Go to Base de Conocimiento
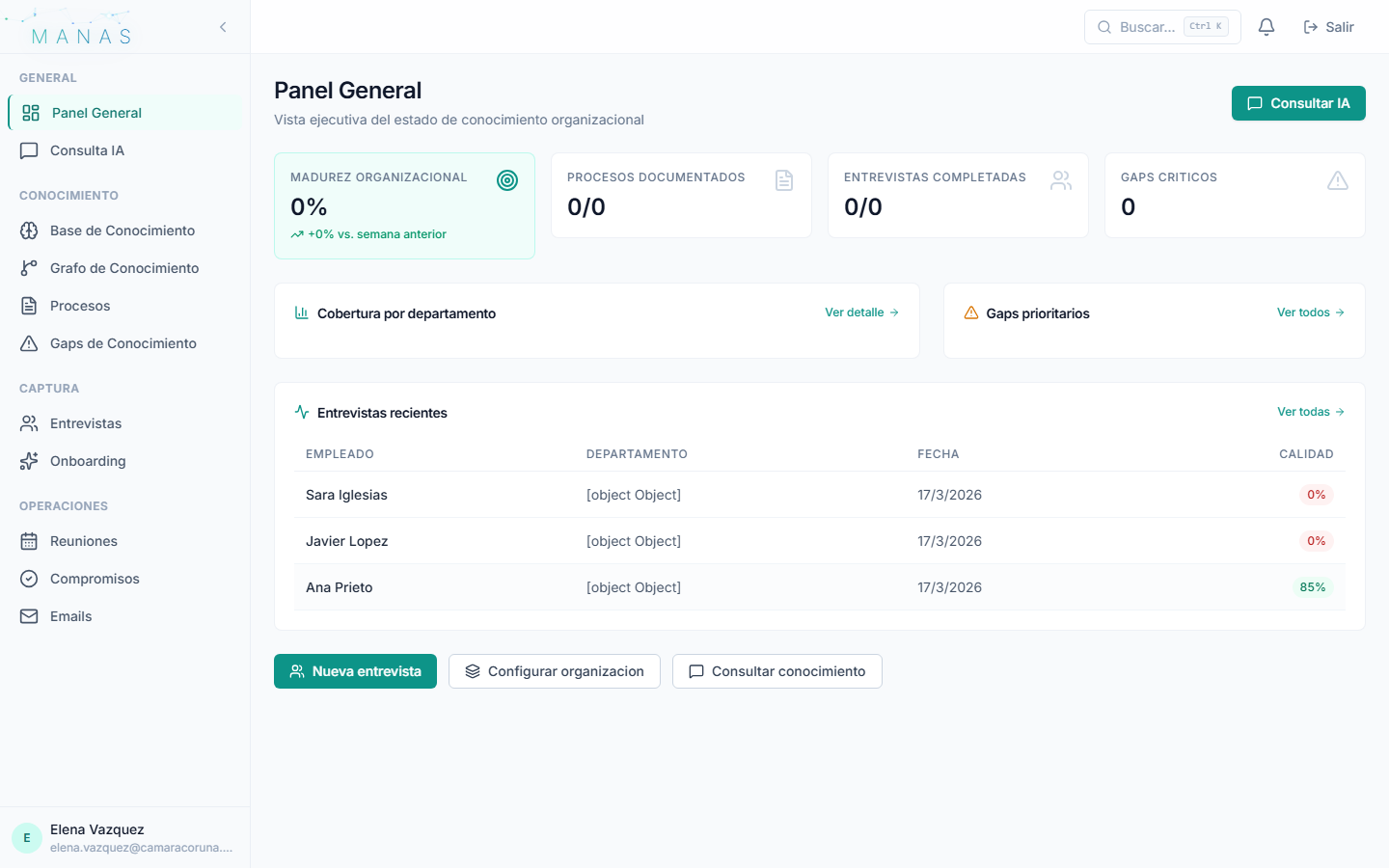 click(x=123, y=231)
